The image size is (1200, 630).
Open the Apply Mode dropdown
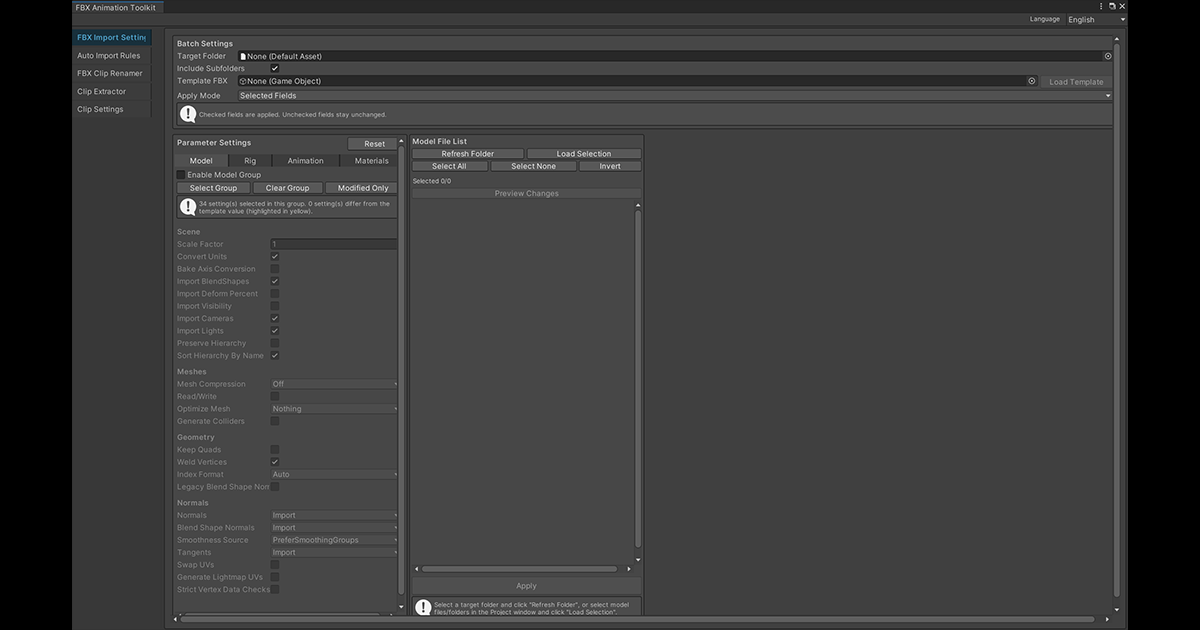point(675,96)
